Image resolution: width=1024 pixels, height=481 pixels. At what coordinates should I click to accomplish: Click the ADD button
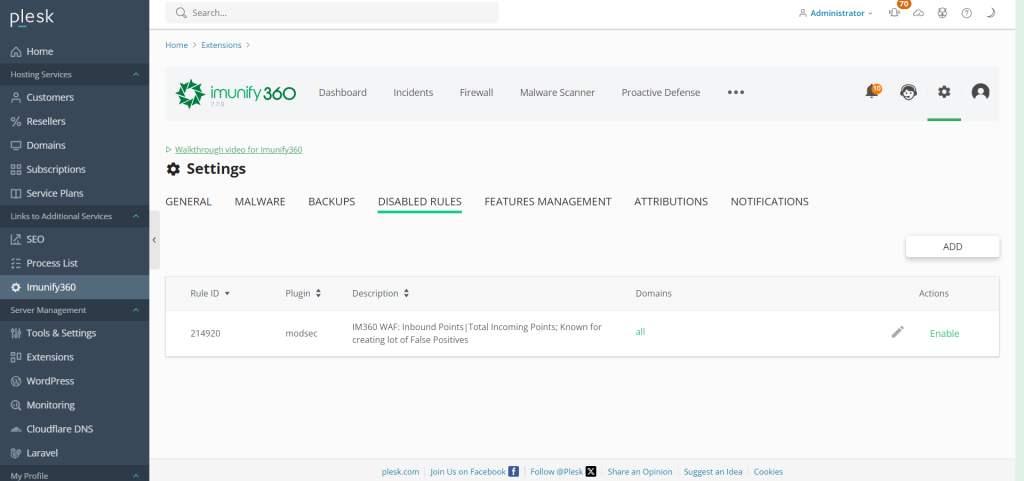pyautogui.click(x=952, y=246)
